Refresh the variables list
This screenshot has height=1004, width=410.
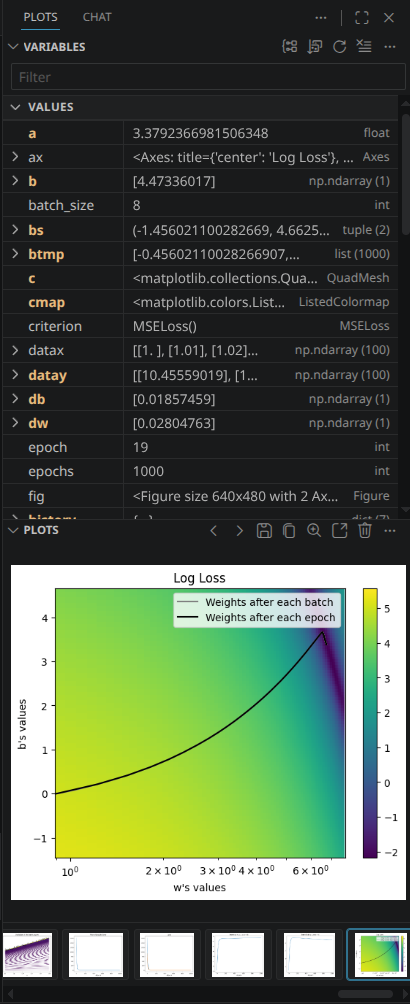pyautogui.click(x=340, y=47)
